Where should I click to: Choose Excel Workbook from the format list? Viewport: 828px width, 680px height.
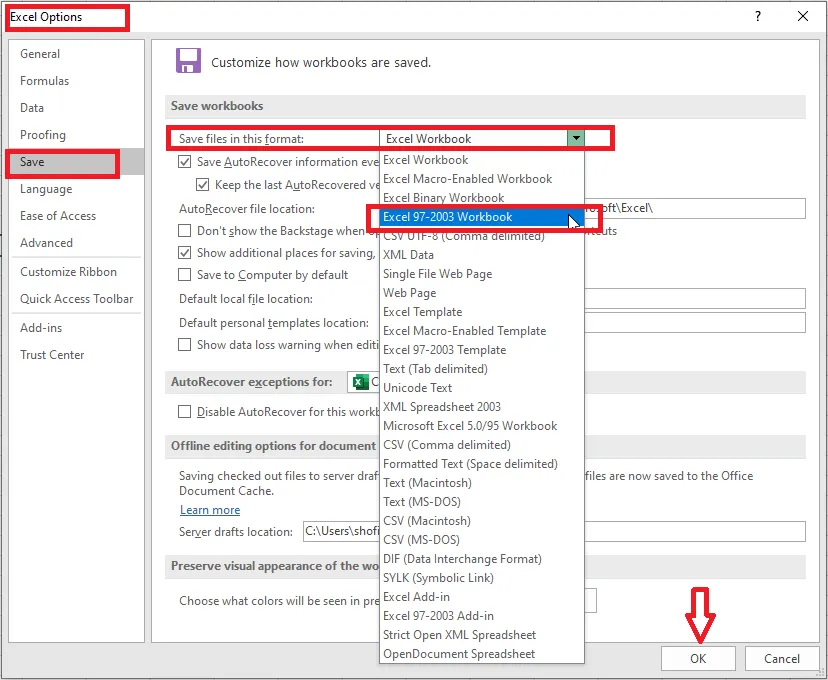(x=482, y=160)
